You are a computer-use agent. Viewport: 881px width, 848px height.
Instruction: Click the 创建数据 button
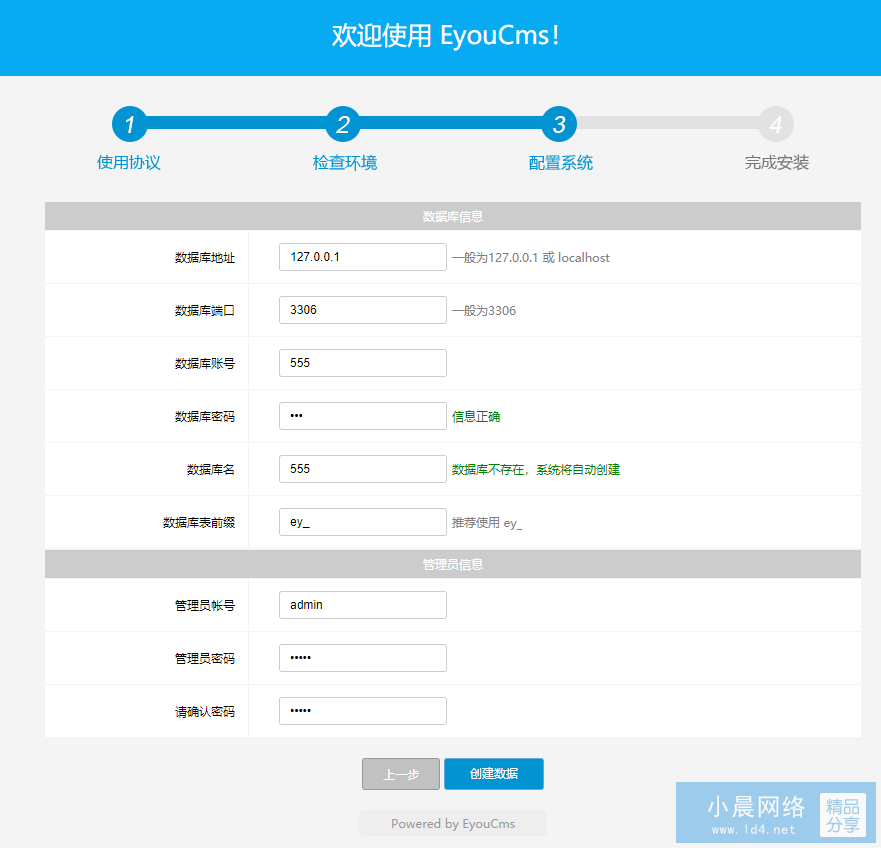(494, 774)
